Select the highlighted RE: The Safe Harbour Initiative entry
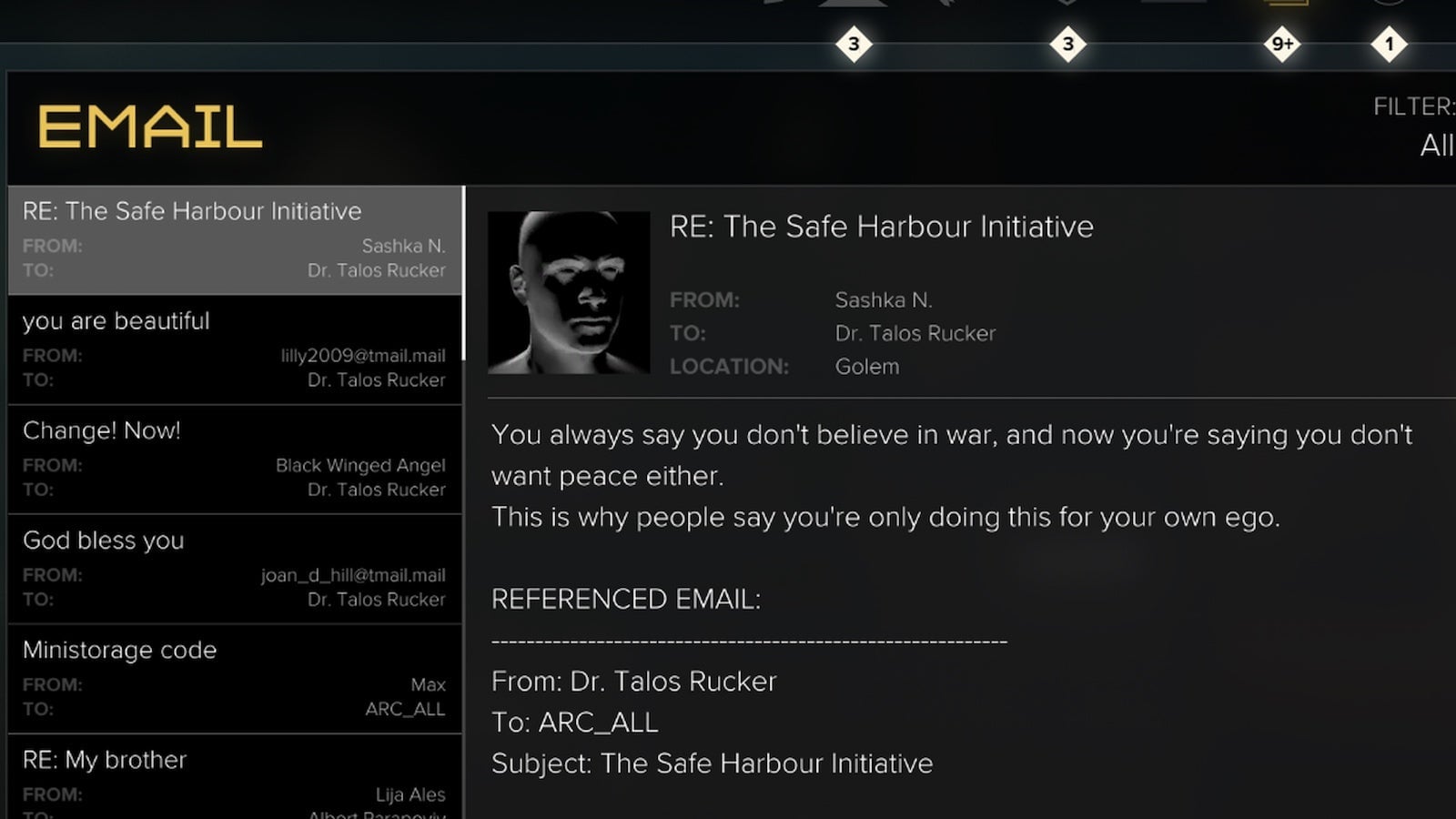The width and height of the screenshot is (1456, 819). click(x=235, y=238)
